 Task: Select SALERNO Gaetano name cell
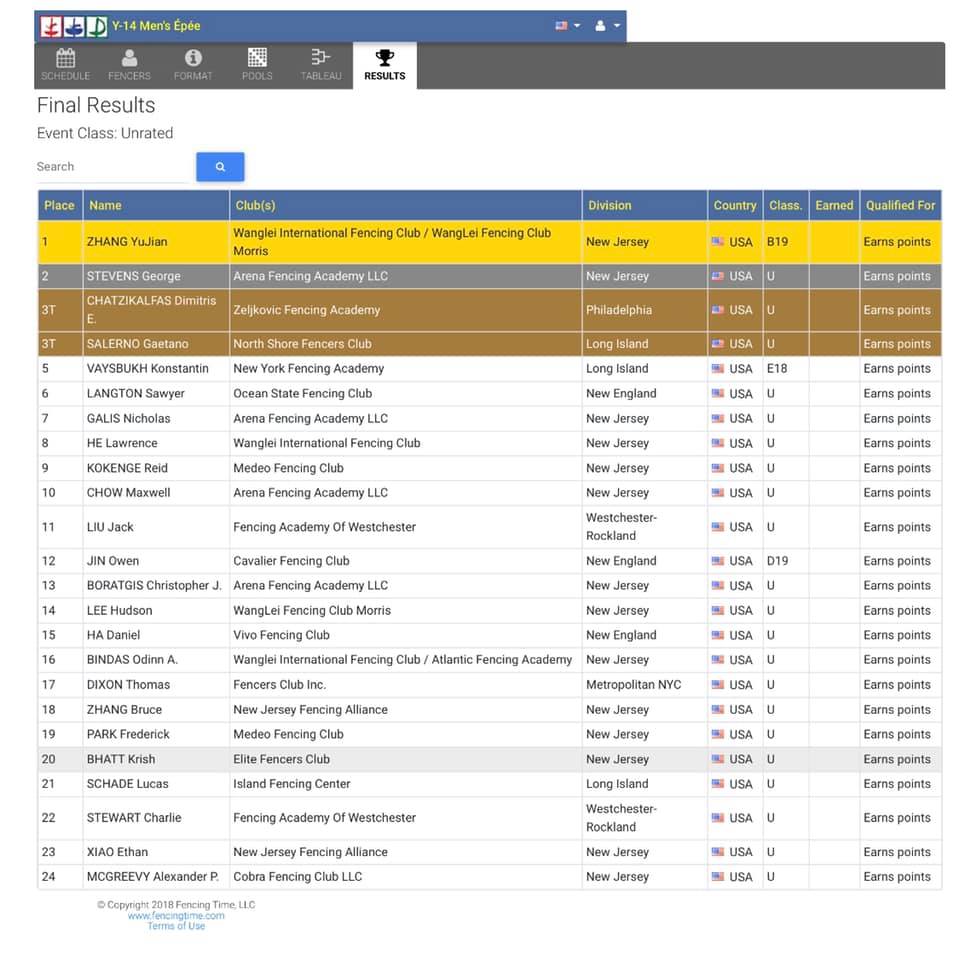156,344
